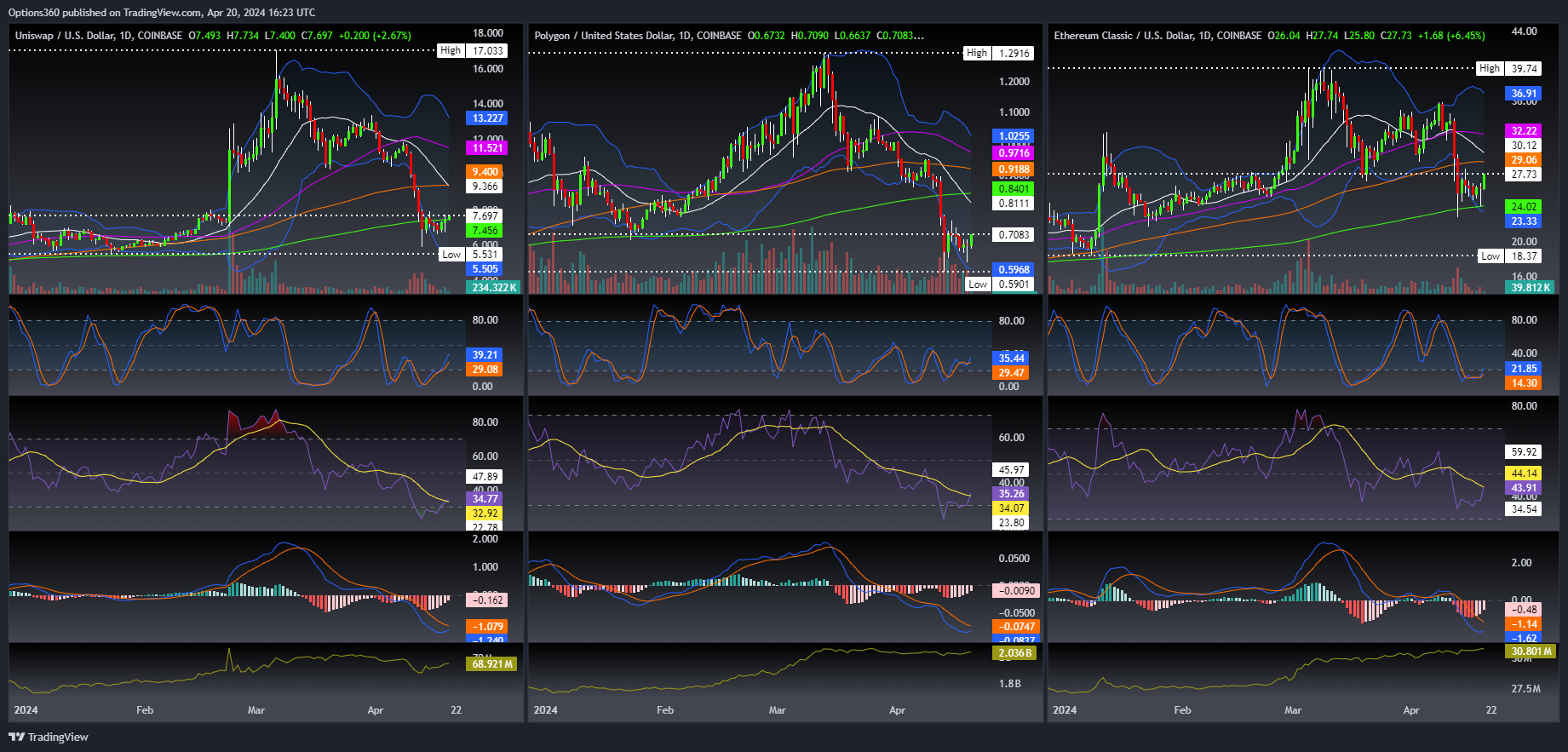
Task: Click the green 24.02 price label
Action: pyautogui.click(x=1524, y=207)
